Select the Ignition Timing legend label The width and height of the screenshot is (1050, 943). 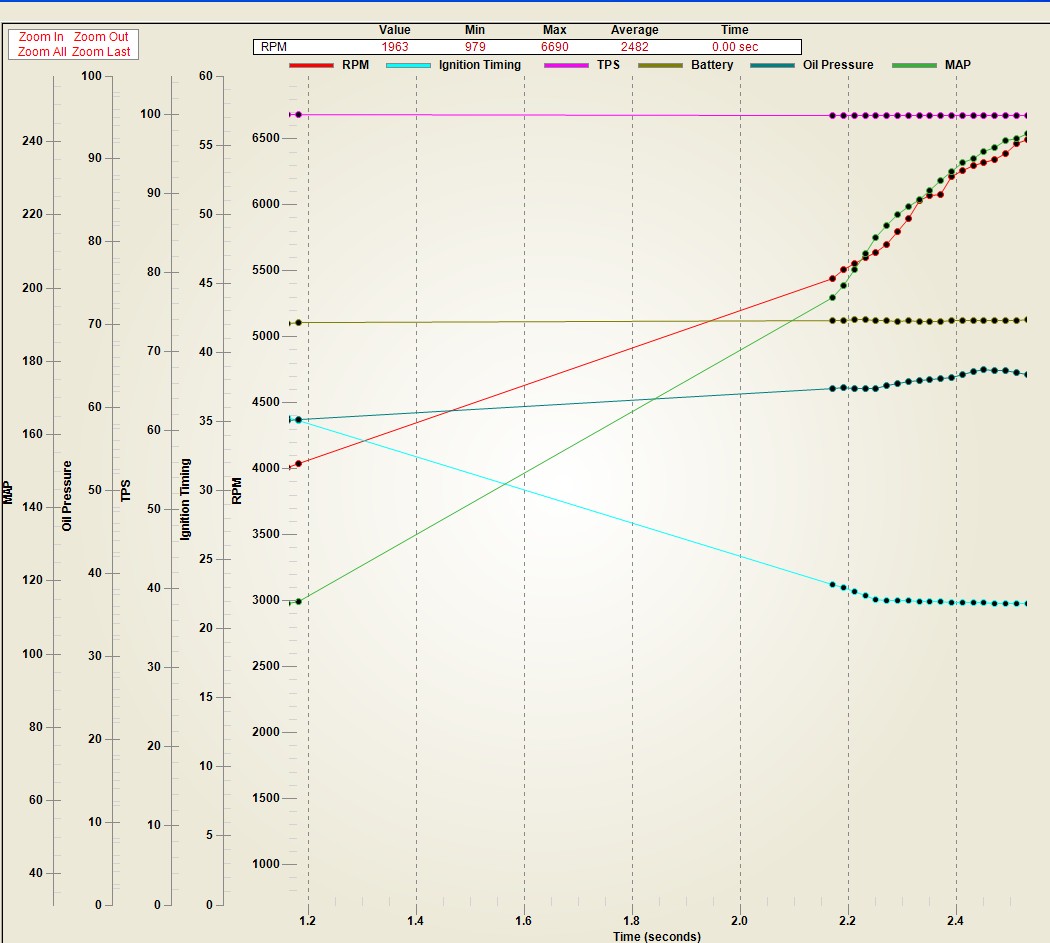[479, 65]
